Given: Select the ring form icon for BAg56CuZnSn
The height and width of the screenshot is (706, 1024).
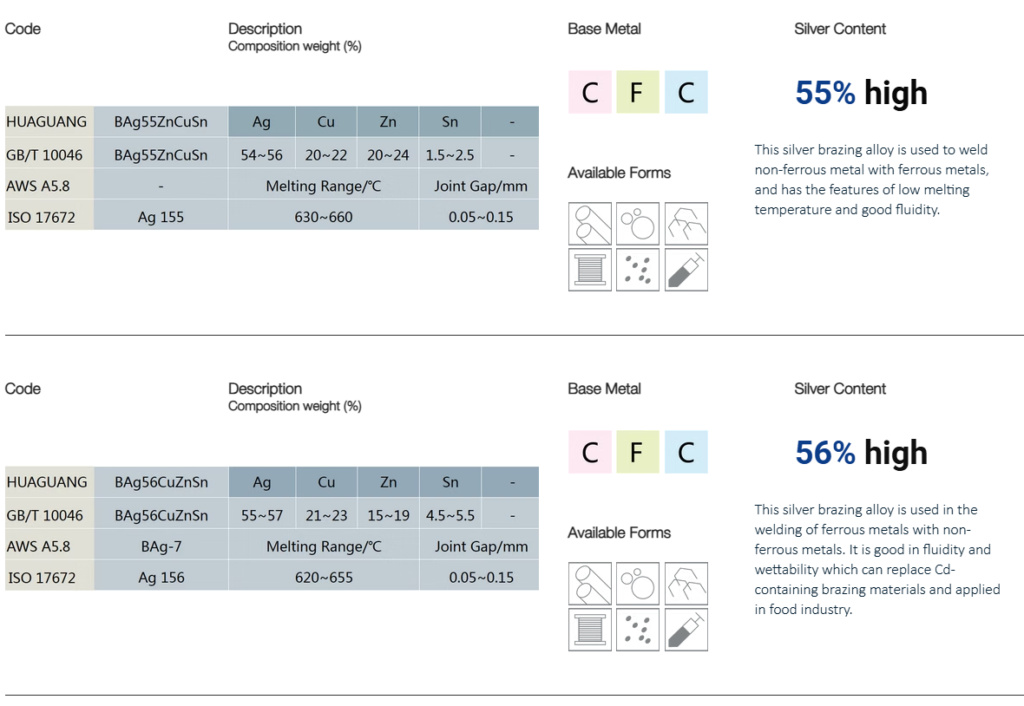Looking at the screenshot, I should (x=638, y=584).
